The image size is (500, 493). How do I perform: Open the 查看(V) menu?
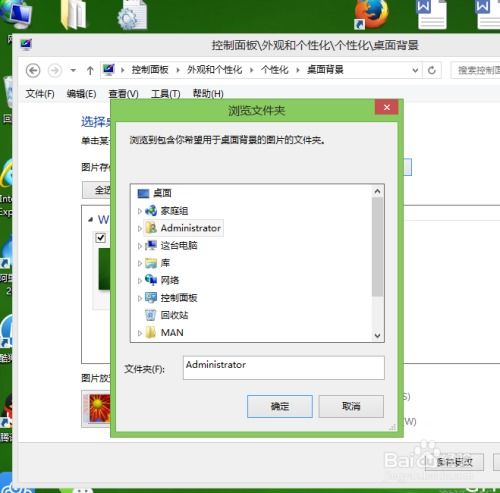coord(123,94)
